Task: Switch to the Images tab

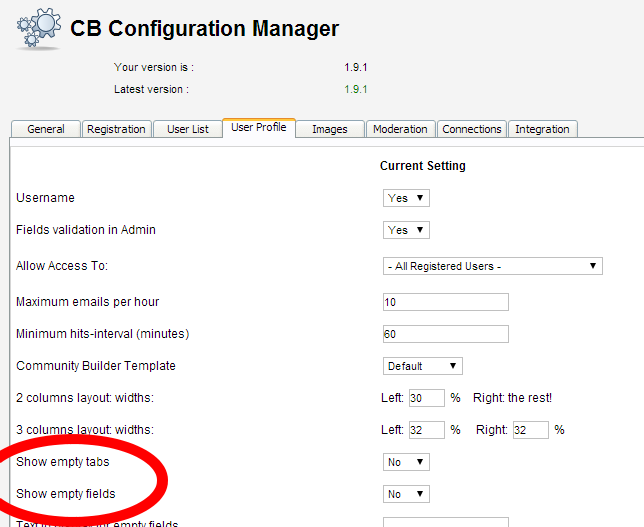Action: coord(330,129)
